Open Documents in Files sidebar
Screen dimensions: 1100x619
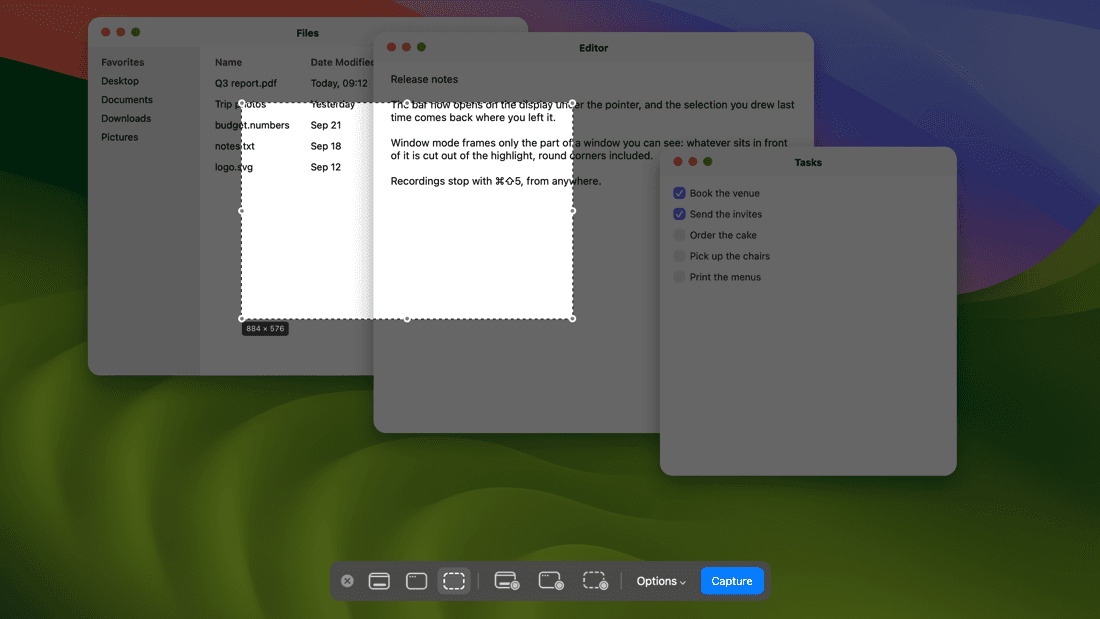127,100
